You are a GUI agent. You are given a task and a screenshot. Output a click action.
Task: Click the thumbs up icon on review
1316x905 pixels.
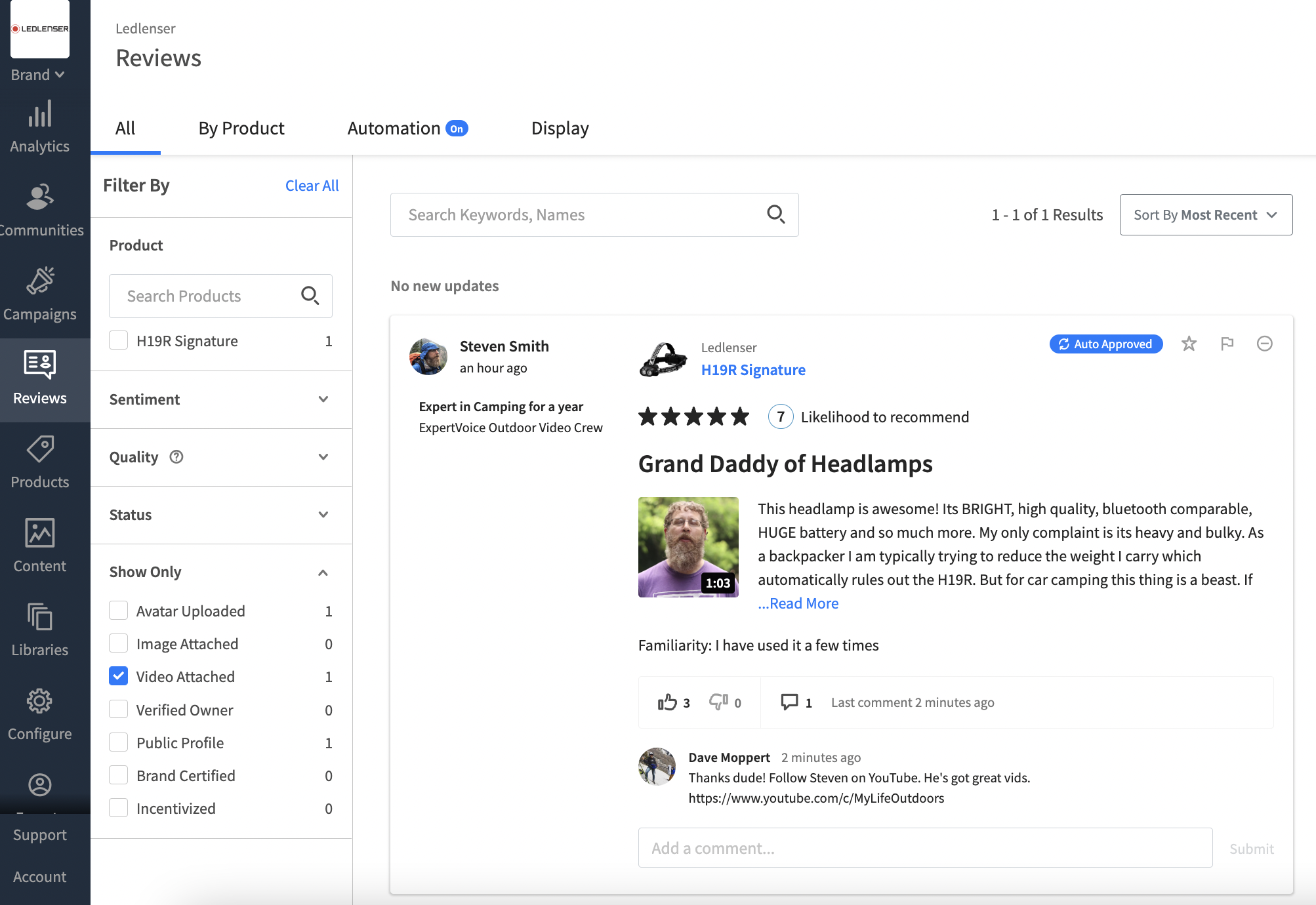click(x=667, y=702)
